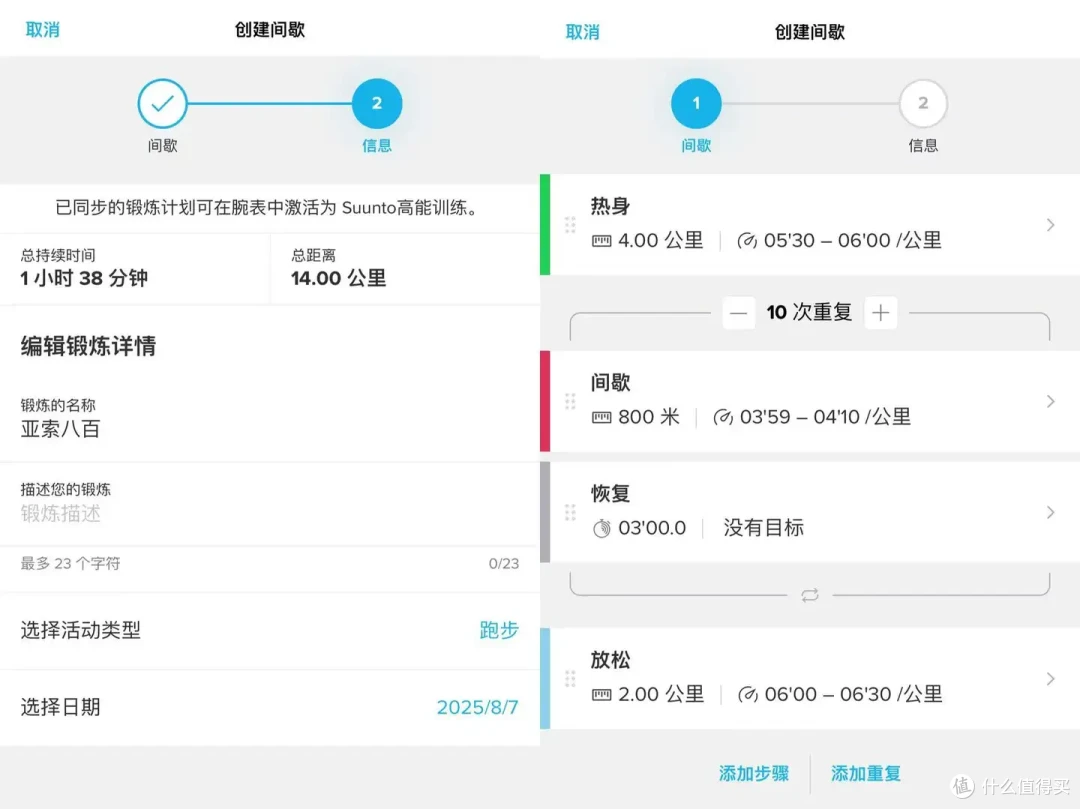The image size is (1080, 809).
Task: Open the 放松 cooldown step chevron
Action: coord(1050,679)
